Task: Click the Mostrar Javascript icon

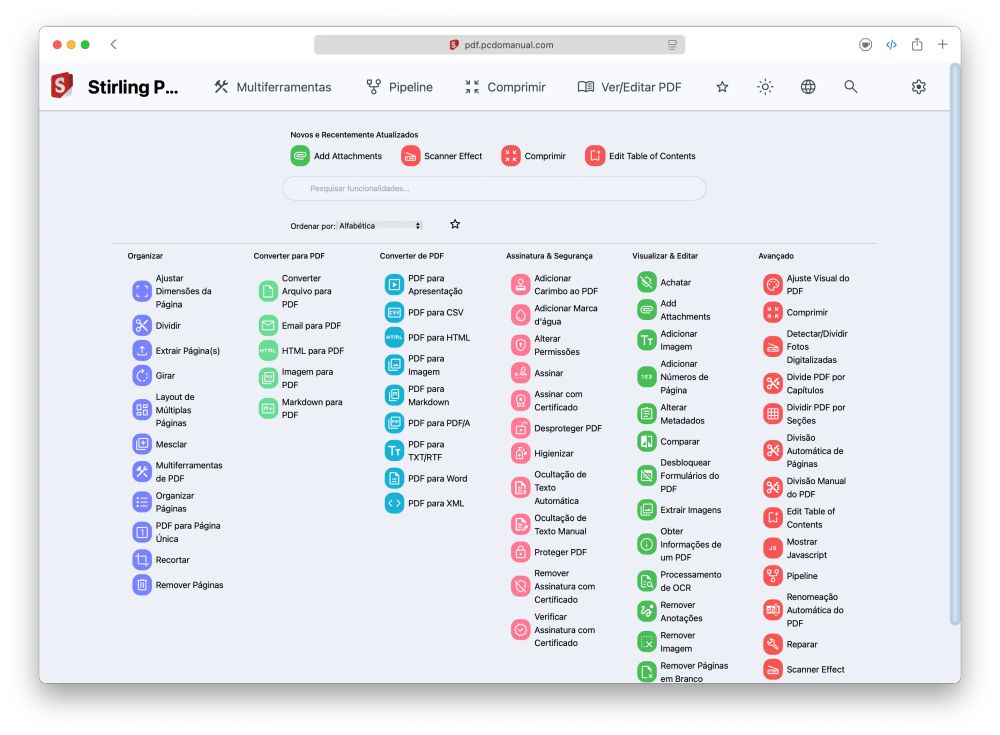Action: click(x=773, y=548)
